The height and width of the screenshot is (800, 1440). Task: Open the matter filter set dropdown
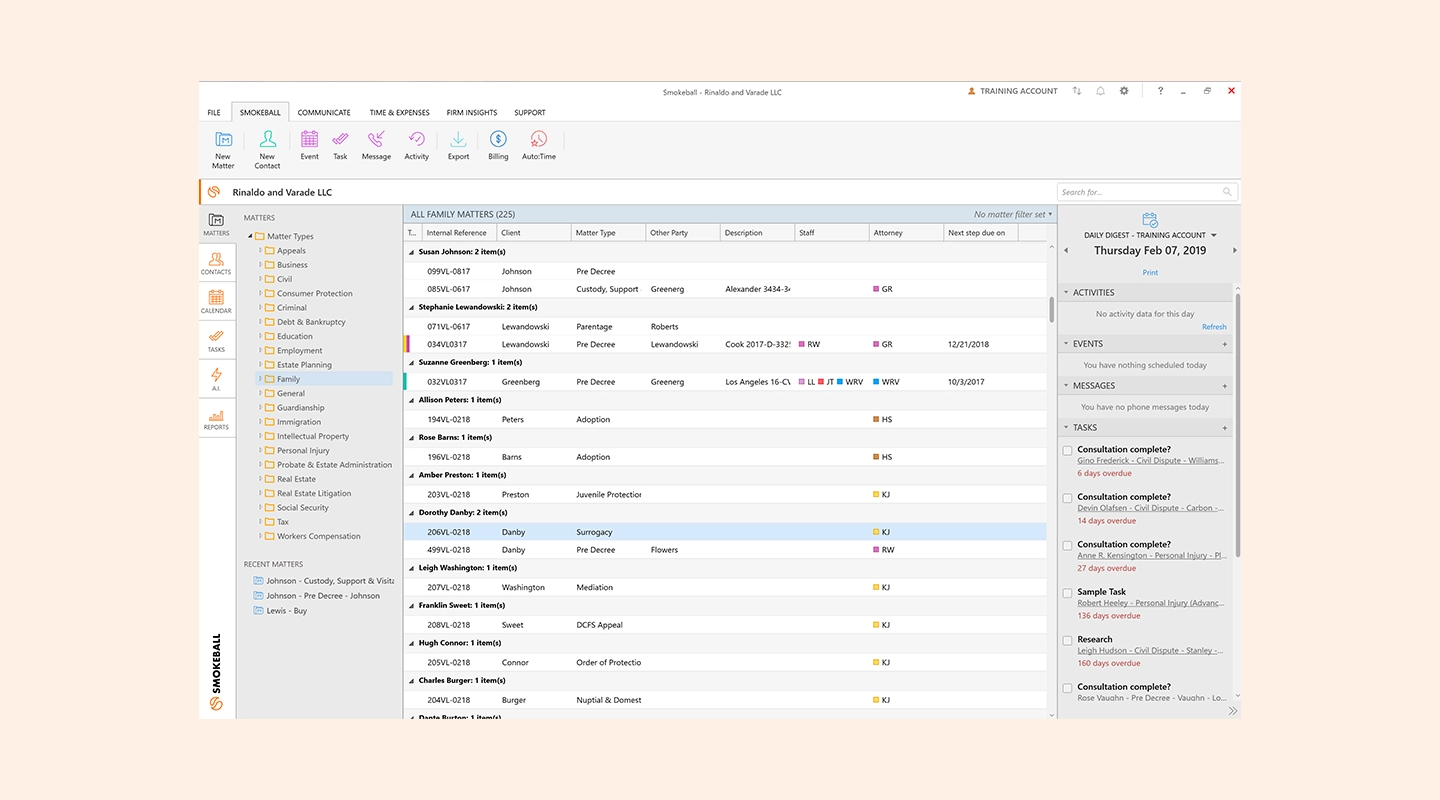click(x=1013, y=214)
